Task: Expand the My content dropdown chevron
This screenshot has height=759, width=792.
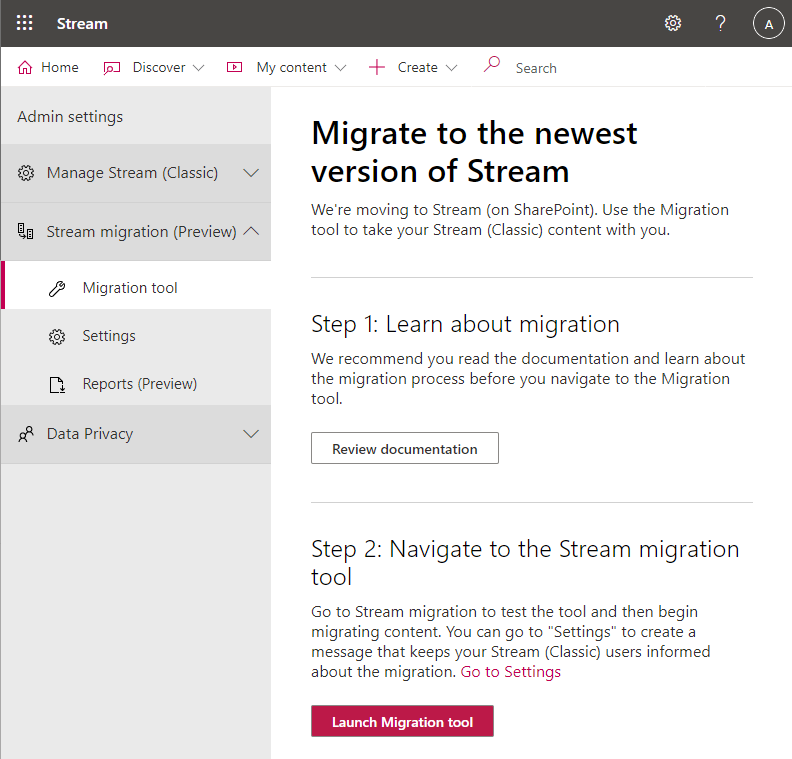Action: pos(340,68)
